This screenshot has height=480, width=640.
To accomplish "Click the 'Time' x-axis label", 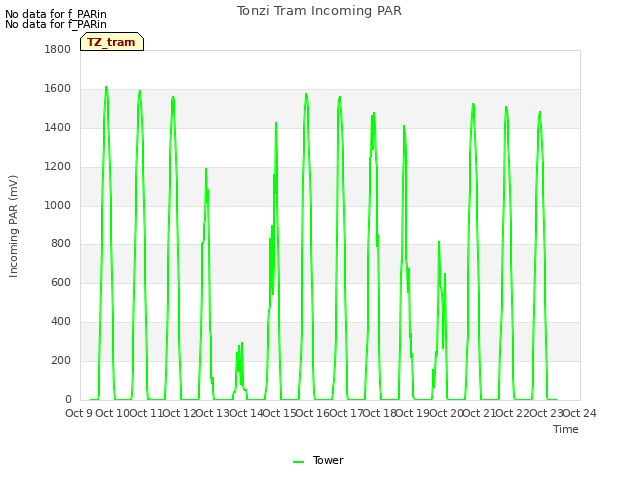I will click(x=566, y=429).
